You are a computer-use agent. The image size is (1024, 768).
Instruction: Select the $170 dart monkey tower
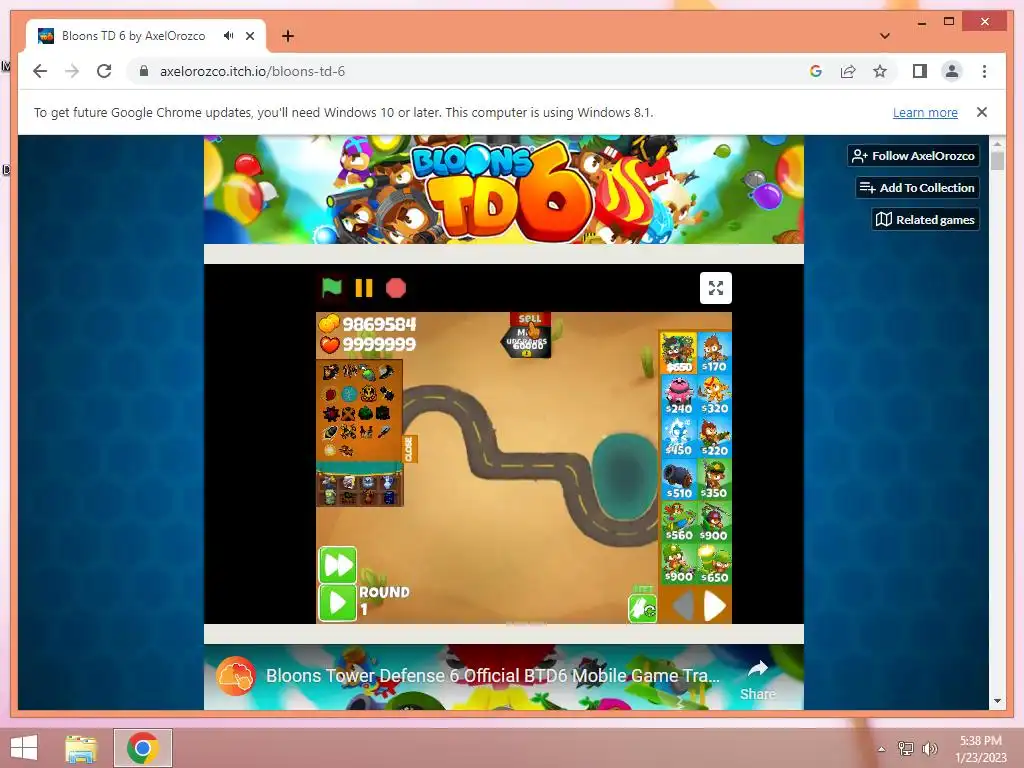(714, 353)
